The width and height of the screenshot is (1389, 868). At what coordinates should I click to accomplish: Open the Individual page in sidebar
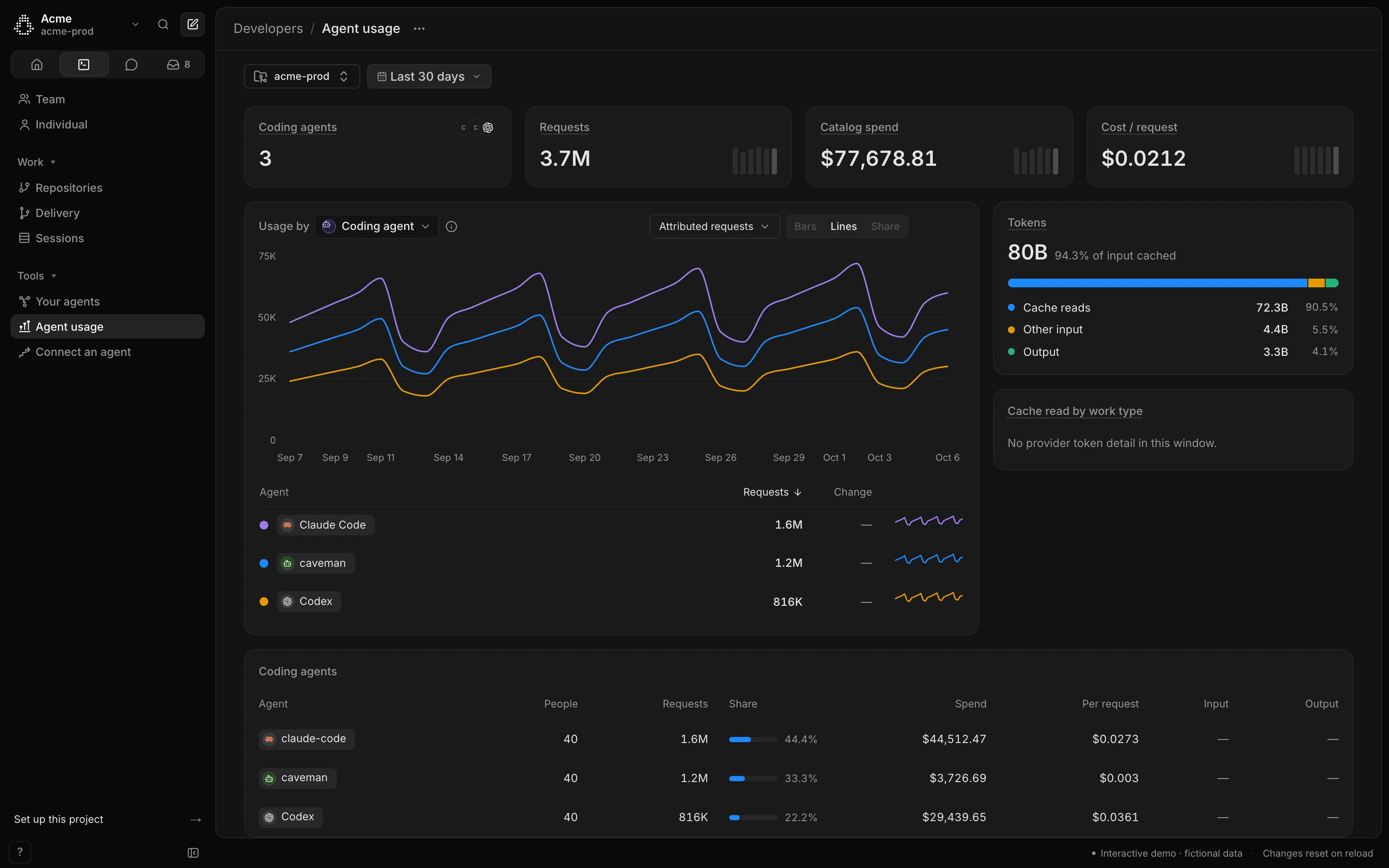(x=107, y=125)
